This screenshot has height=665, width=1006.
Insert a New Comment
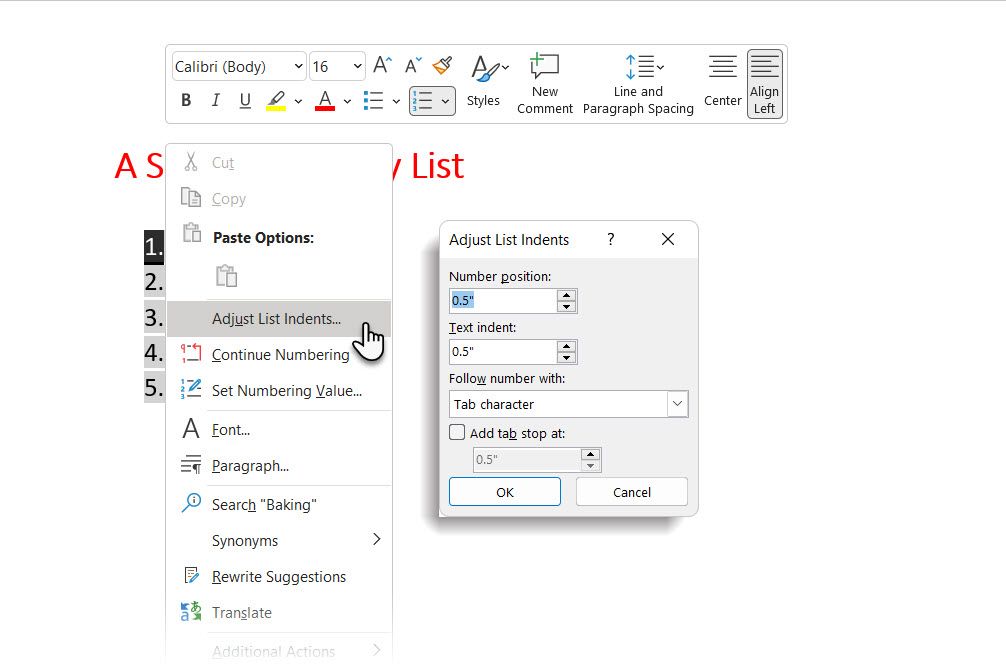click(x=545, y=84)
